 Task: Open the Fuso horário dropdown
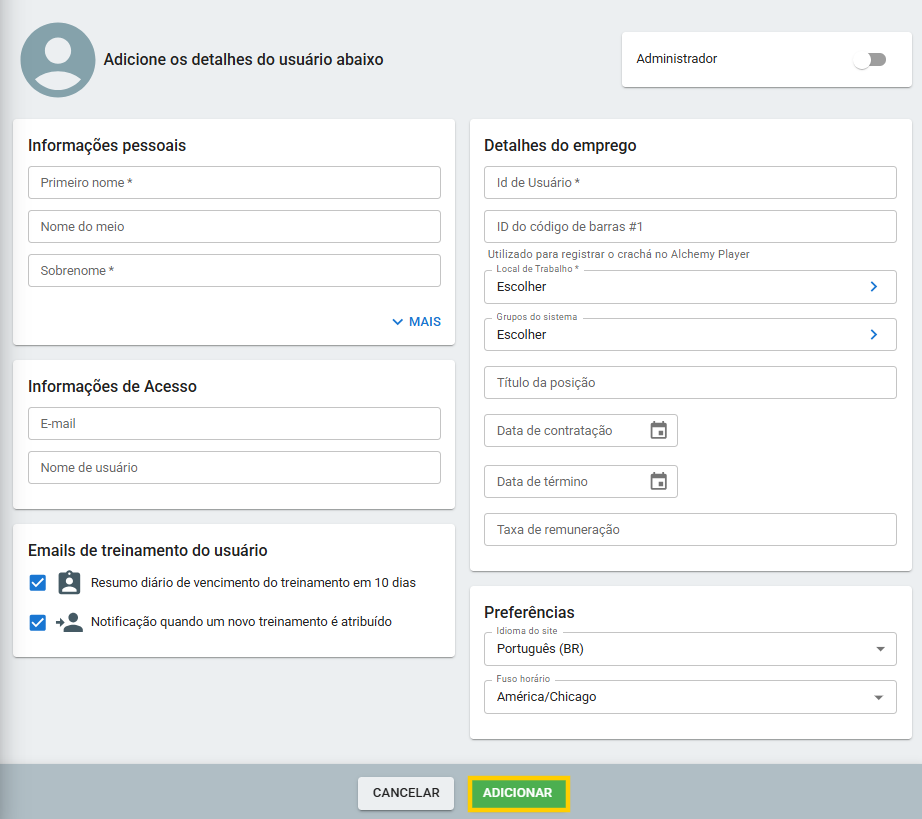(690, 697)
